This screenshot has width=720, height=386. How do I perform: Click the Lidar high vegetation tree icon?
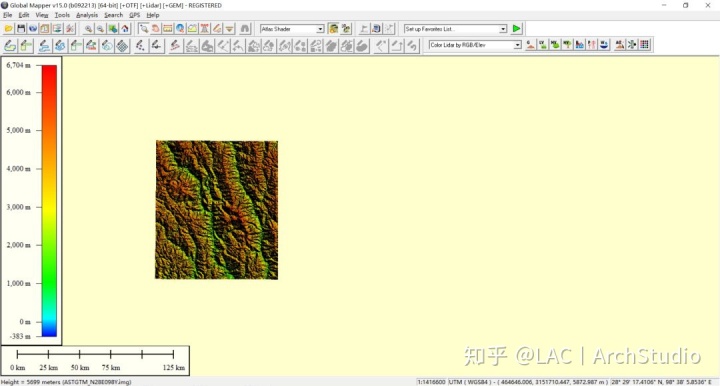(568, 45)
